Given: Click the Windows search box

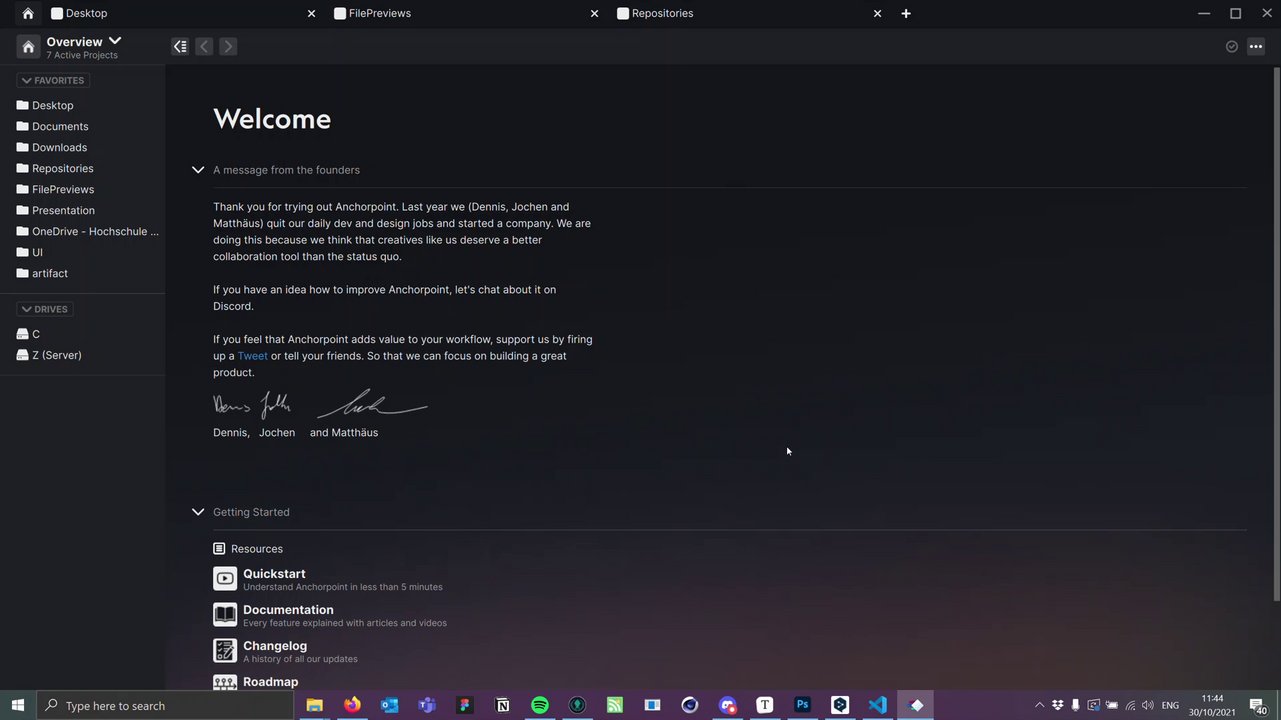Looking at the screenshot, I should pyautogui.click(x=165, y=705).
